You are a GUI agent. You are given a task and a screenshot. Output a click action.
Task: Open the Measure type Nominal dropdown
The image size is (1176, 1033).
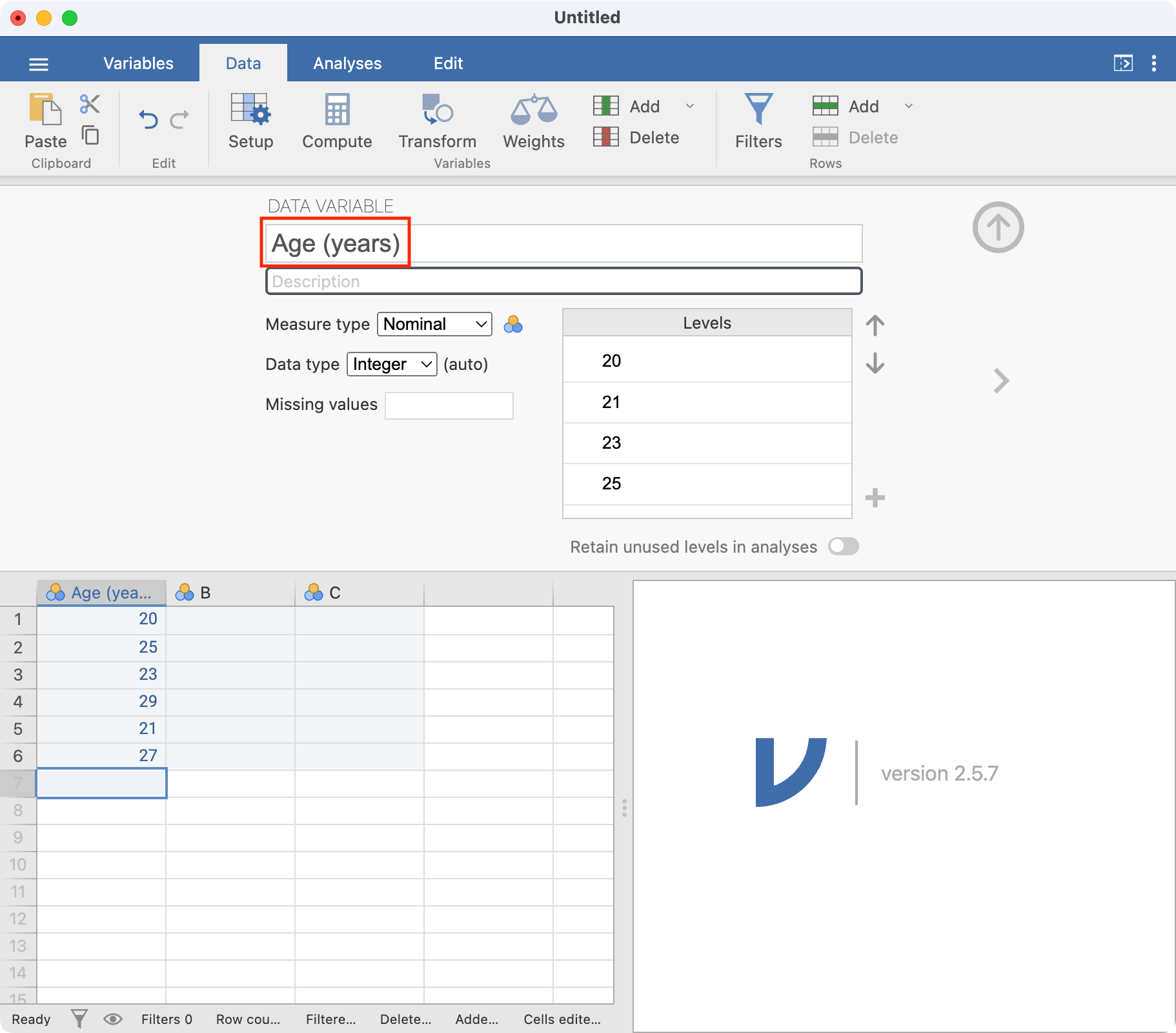[434, 324]
